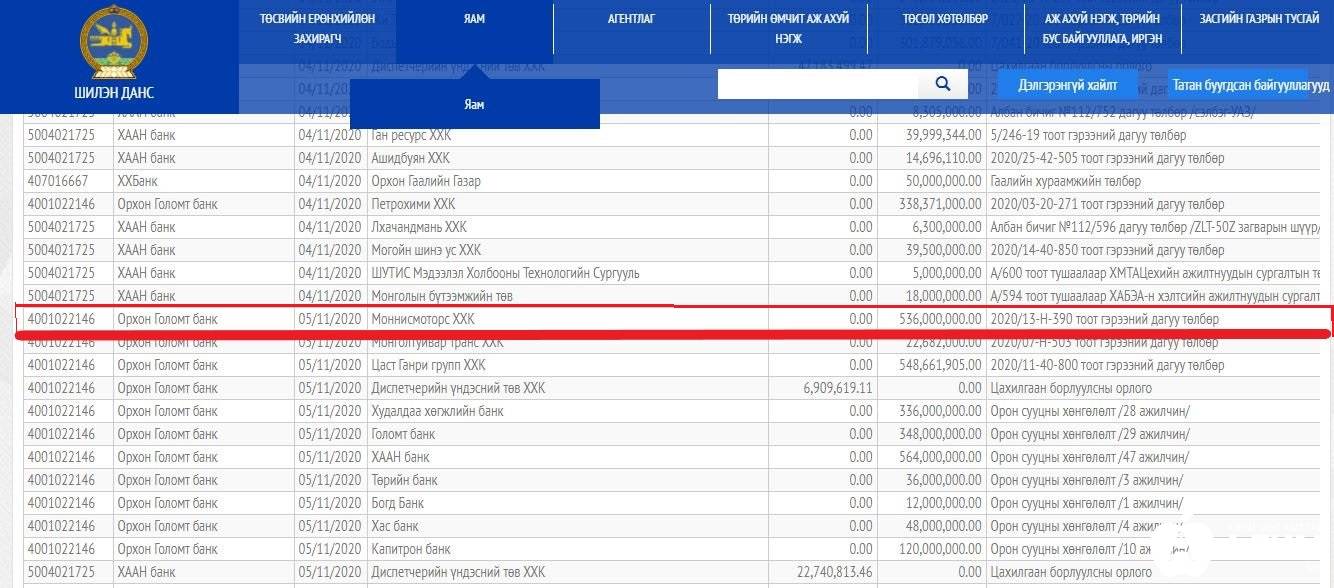1334x588 pixels.
Task: Go to the Төсөл хөтөлбөр section
Action: click(x=944, y=19)
